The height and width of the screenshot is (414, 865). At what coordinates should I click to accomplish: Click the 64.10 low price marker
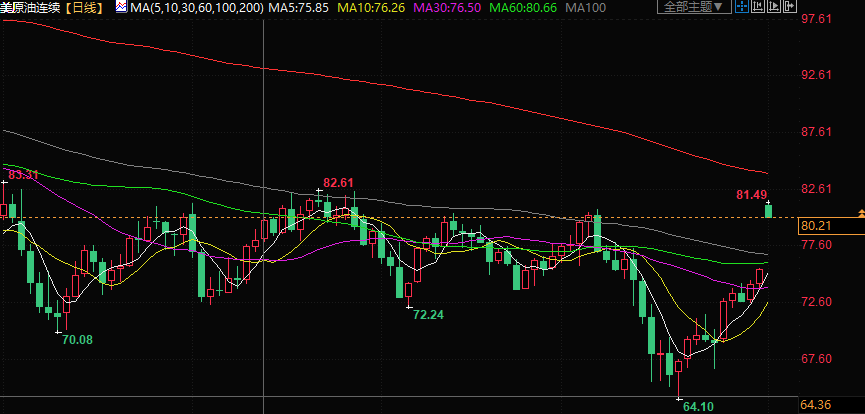click(698, 406)
